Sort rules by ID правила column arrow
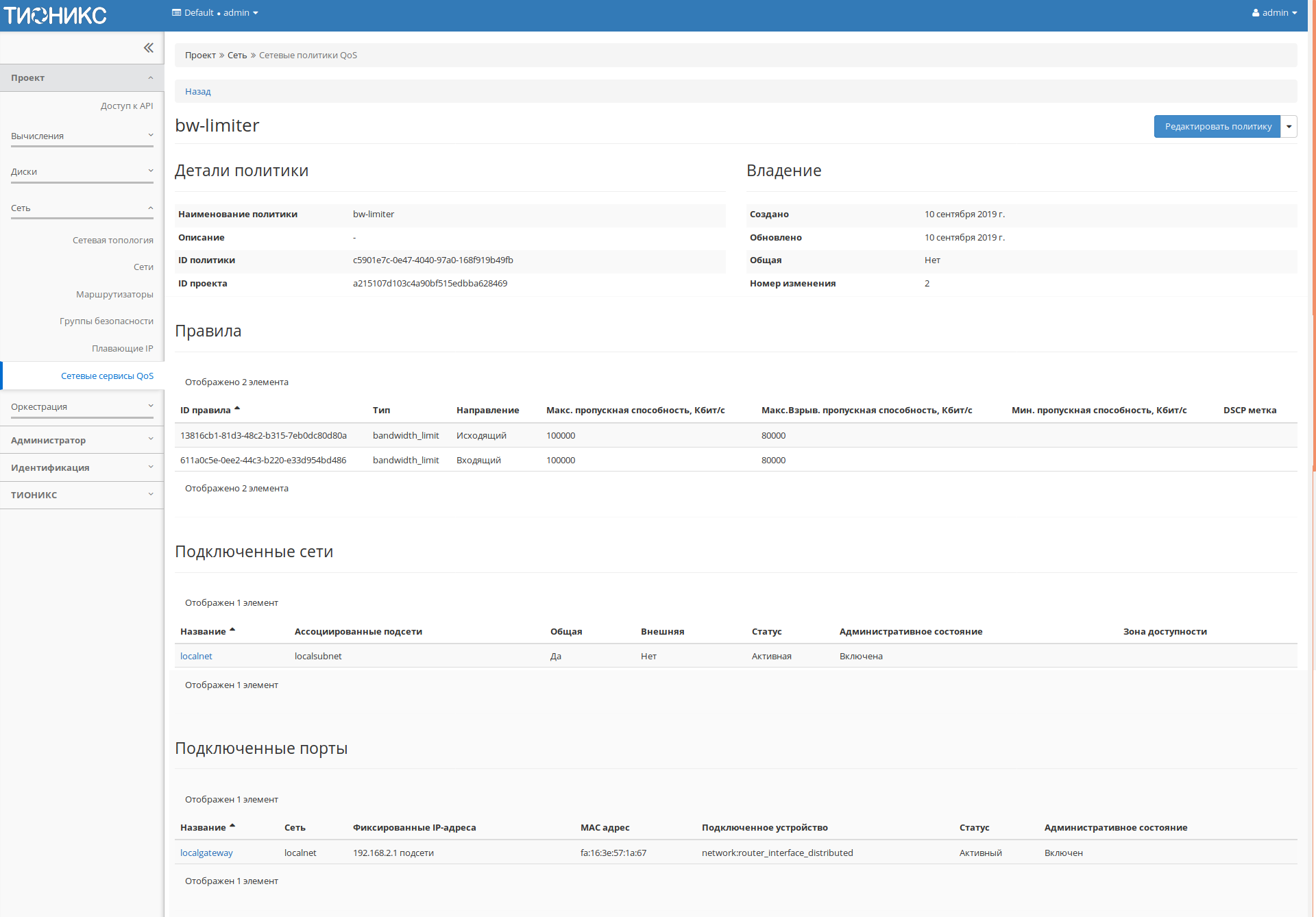This screenshot has width=1316, height=917. tap(237, 407)
